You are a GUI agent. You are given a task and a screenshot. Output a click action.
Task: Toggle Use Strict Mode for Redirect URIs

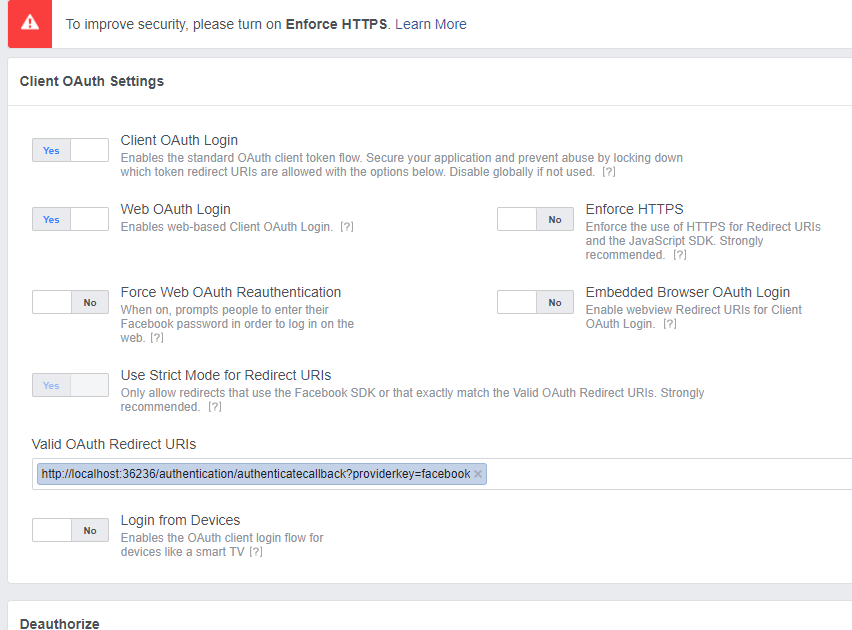point(70,385)
